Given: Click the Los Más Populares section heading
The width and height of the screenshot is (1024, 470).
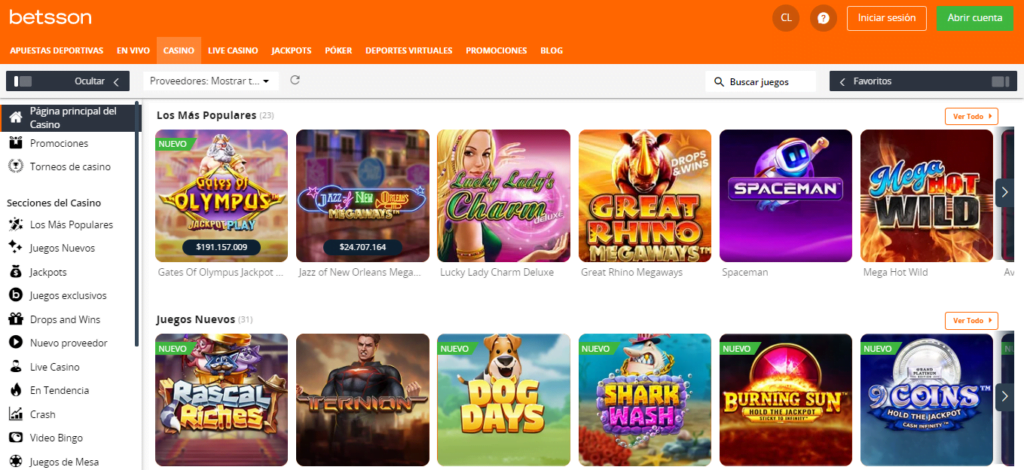Looking at the screenshot, I should [x=206, y=115].
